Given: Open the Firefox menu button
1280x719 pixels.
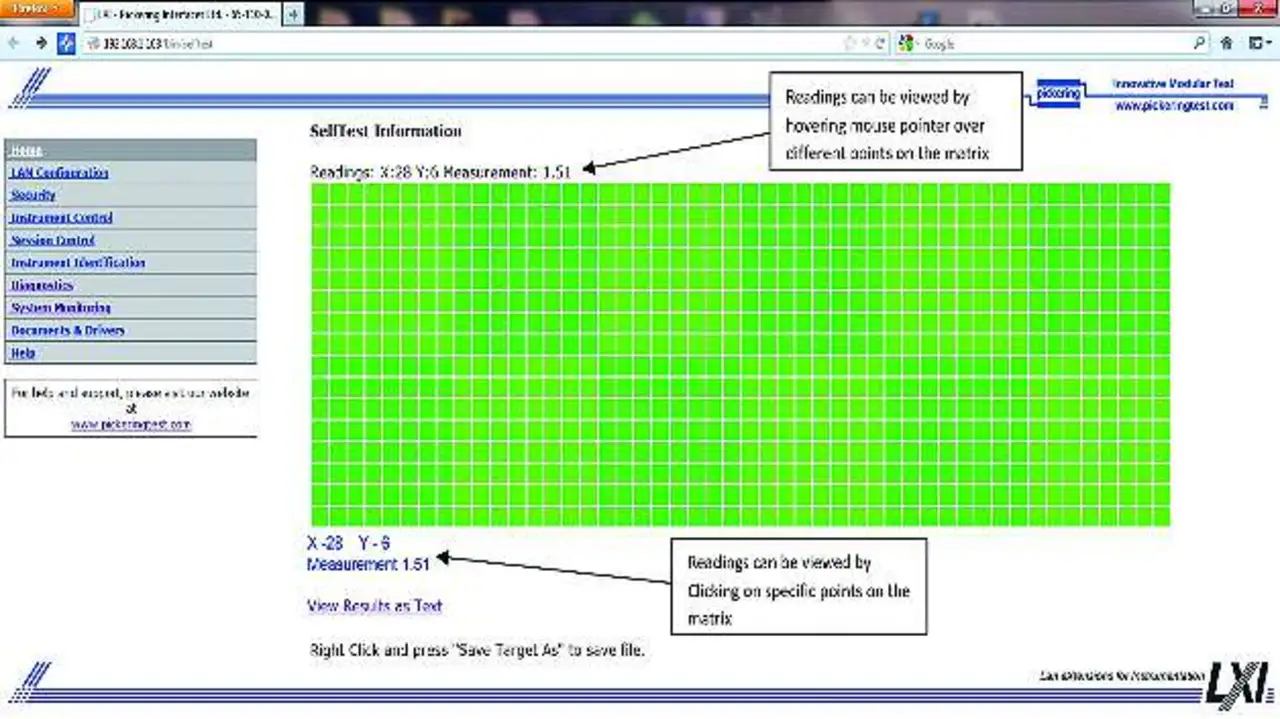Looking at the screenshot, I should coord(36,8).
